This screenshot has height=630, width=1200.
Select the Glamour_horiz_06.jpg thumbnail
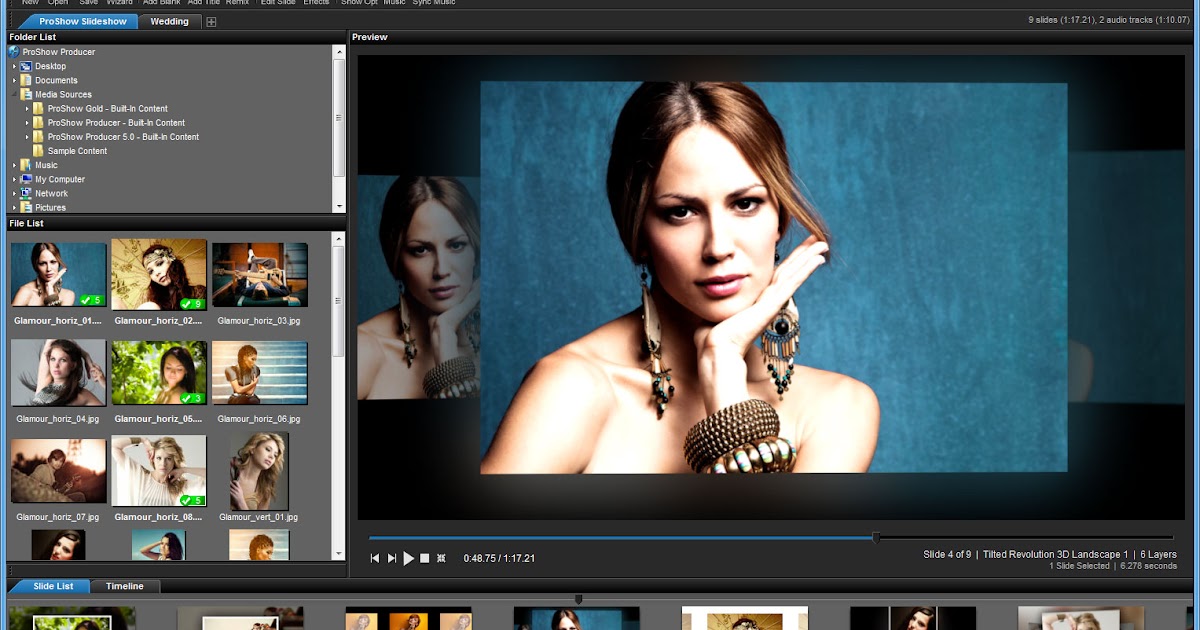[260, 372]
